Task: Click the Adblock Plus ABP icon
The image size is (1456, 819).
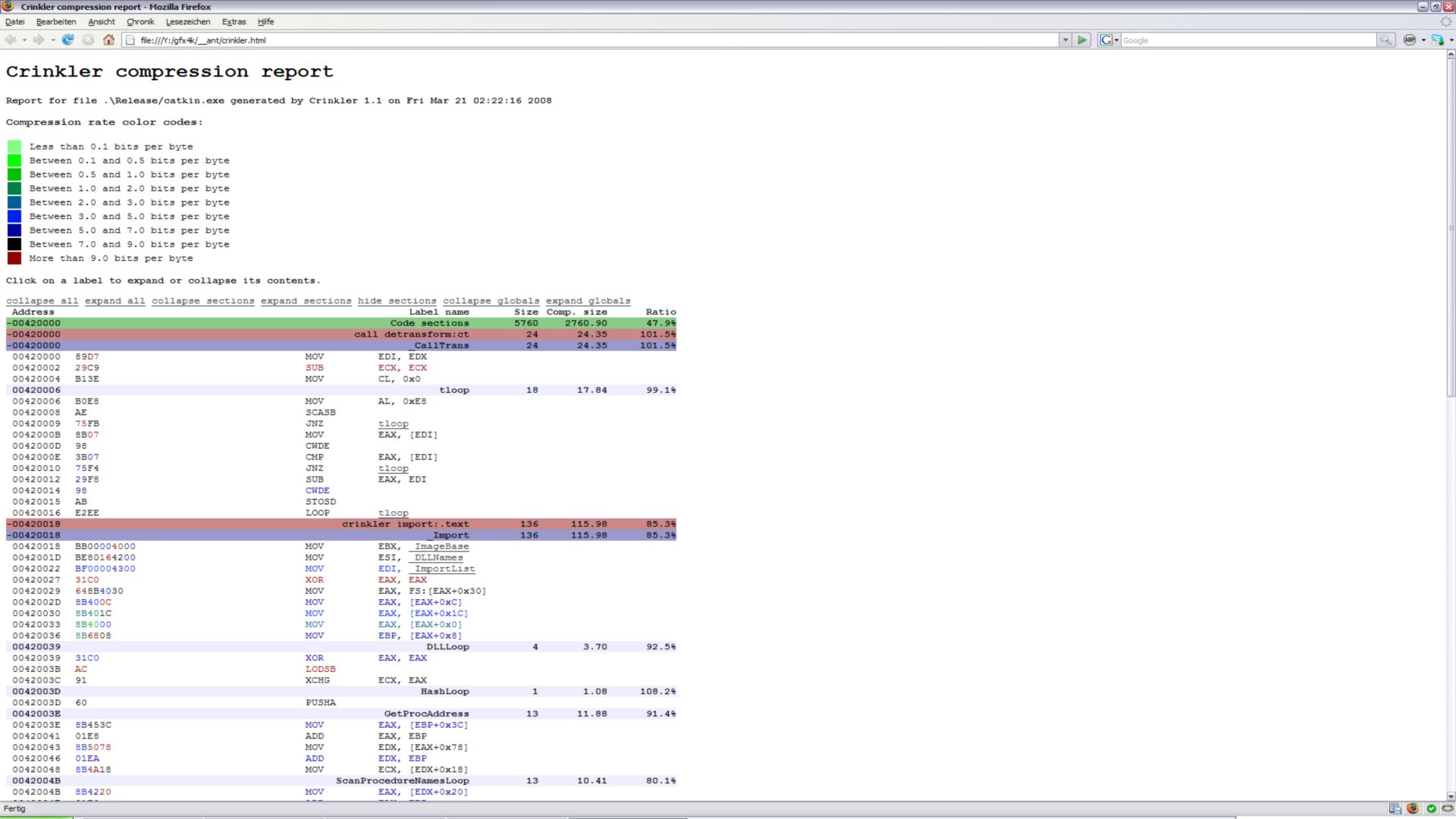Action: coord(1410,40)
